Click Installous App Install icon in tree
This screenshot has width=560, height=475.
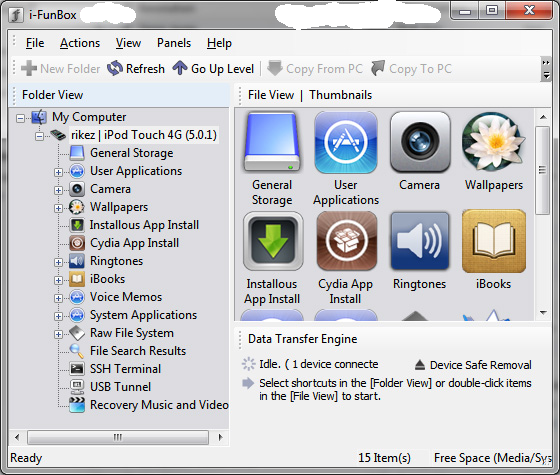tap(77, 225)
